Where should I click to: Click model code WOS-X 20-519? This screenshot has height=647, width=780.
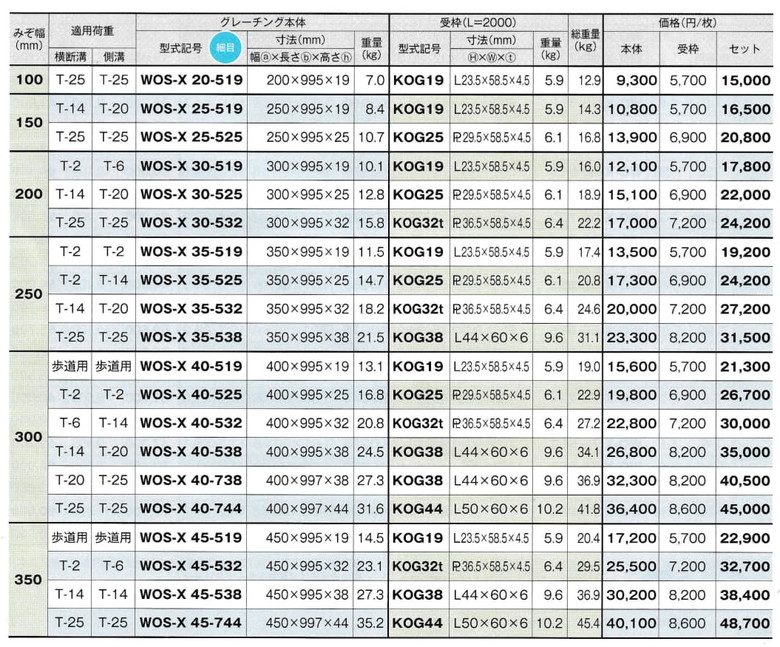190,80
